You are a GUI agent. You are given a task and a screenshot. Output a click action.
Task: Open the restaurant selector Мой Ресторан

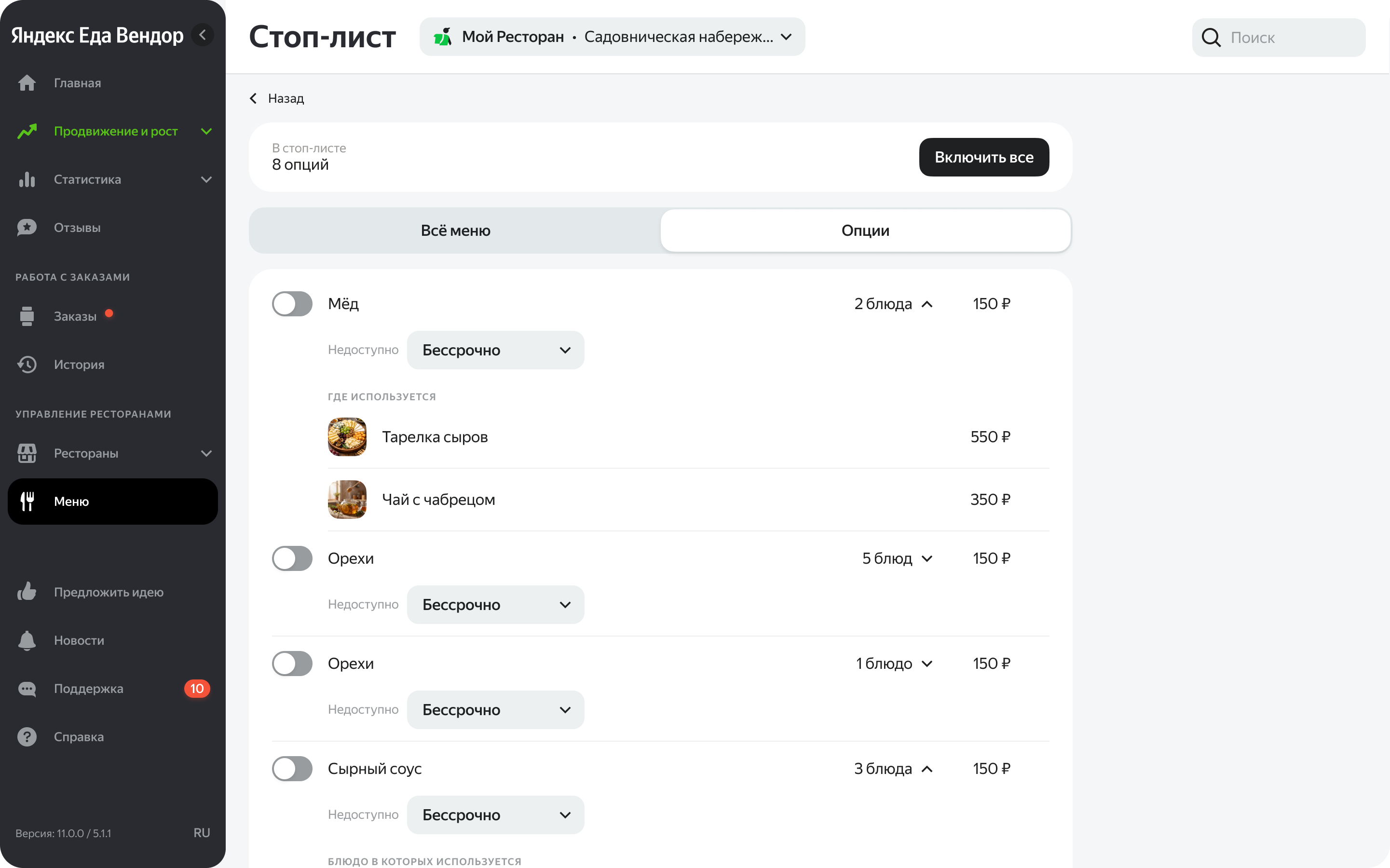(612, 37)
